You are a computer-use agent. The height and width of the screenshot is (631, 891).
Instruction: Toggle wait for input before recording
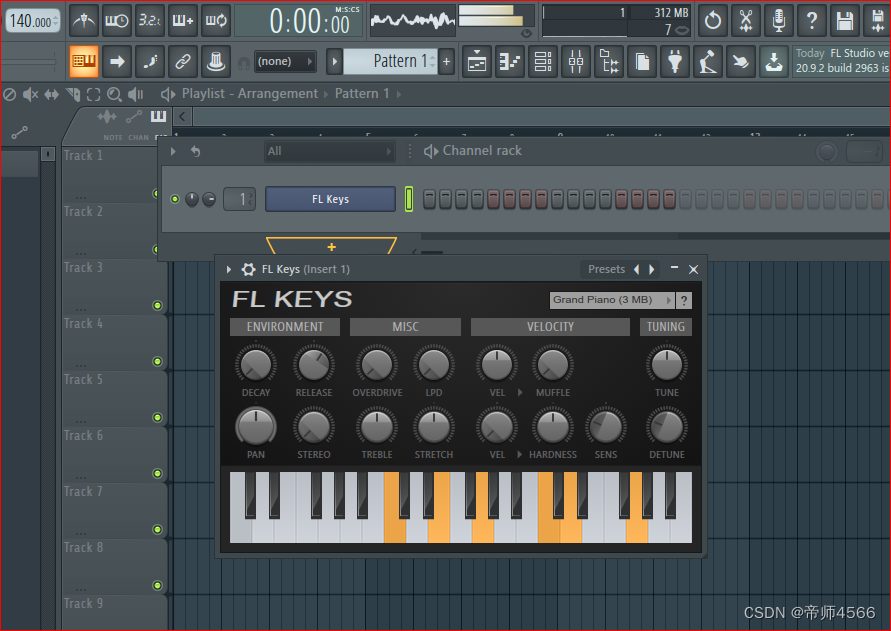click(x=116, y=21)
